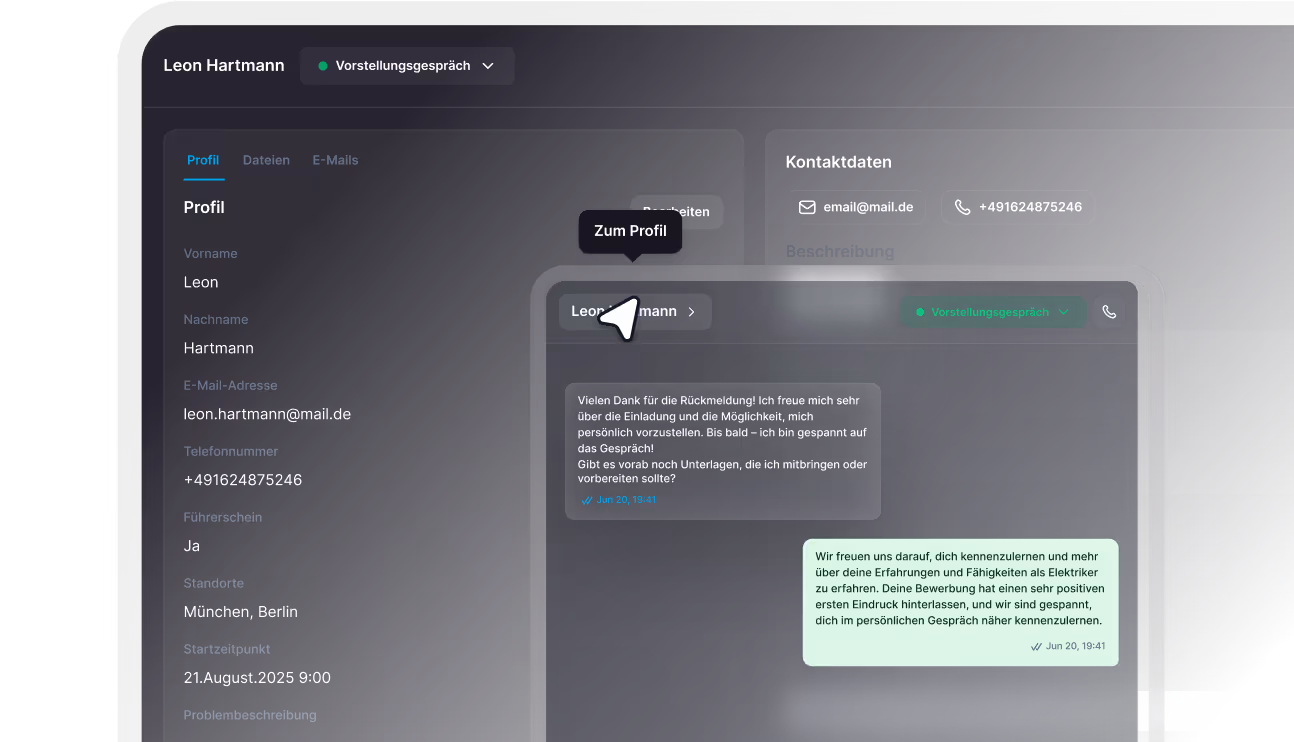The height and width of the screenshot is (742, 1294).
Task: Click the phone call icon in the chat header
Action: coord(1109,311)
